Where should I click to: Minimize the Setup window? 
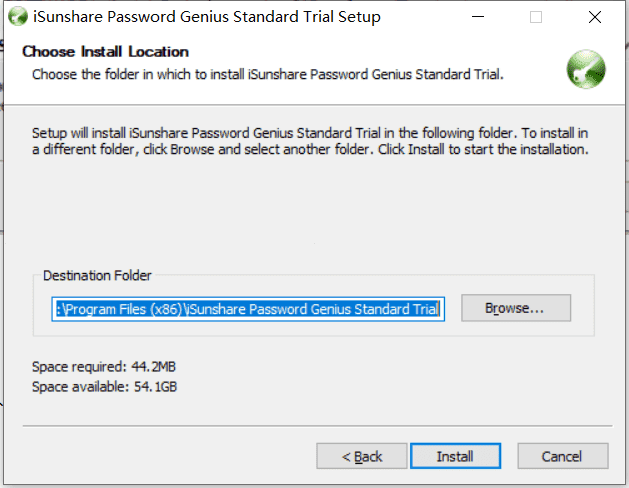(x=477, y=17)
